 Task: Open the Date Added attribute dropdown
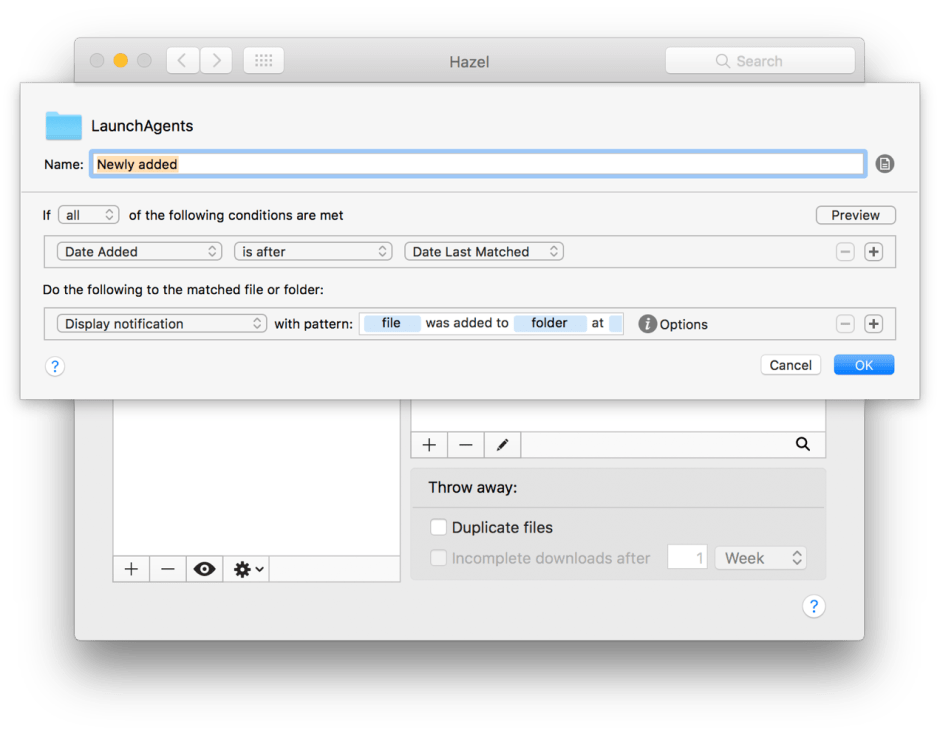140,252
